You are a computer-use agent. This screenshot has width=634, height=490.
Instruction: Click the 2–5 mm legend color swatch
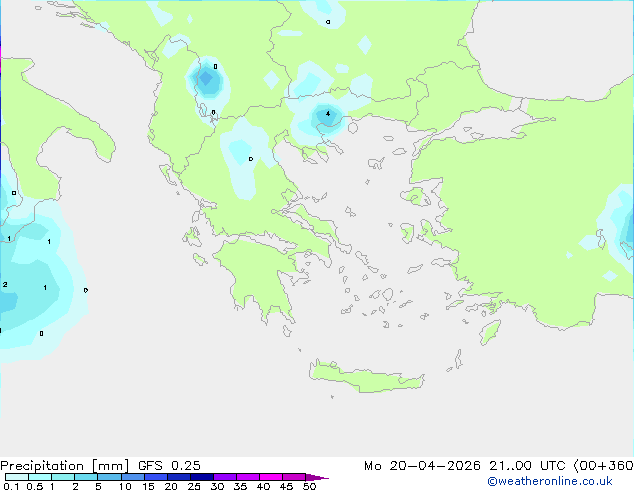(x=86, y=477)
